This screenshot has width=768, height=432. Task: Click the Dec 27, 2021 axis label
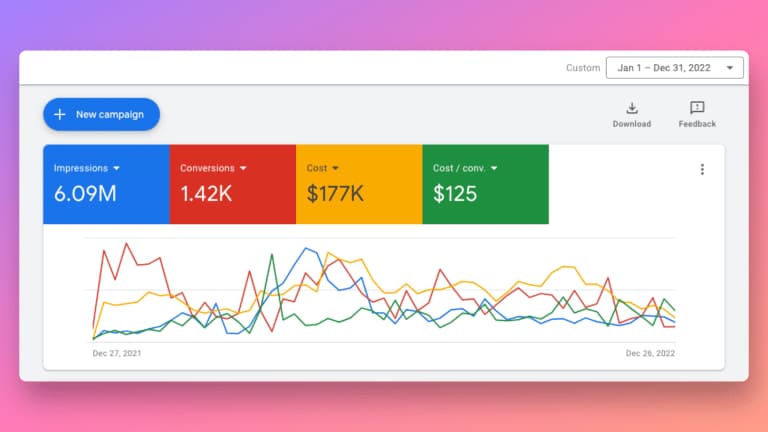click(x=117, y=353)
